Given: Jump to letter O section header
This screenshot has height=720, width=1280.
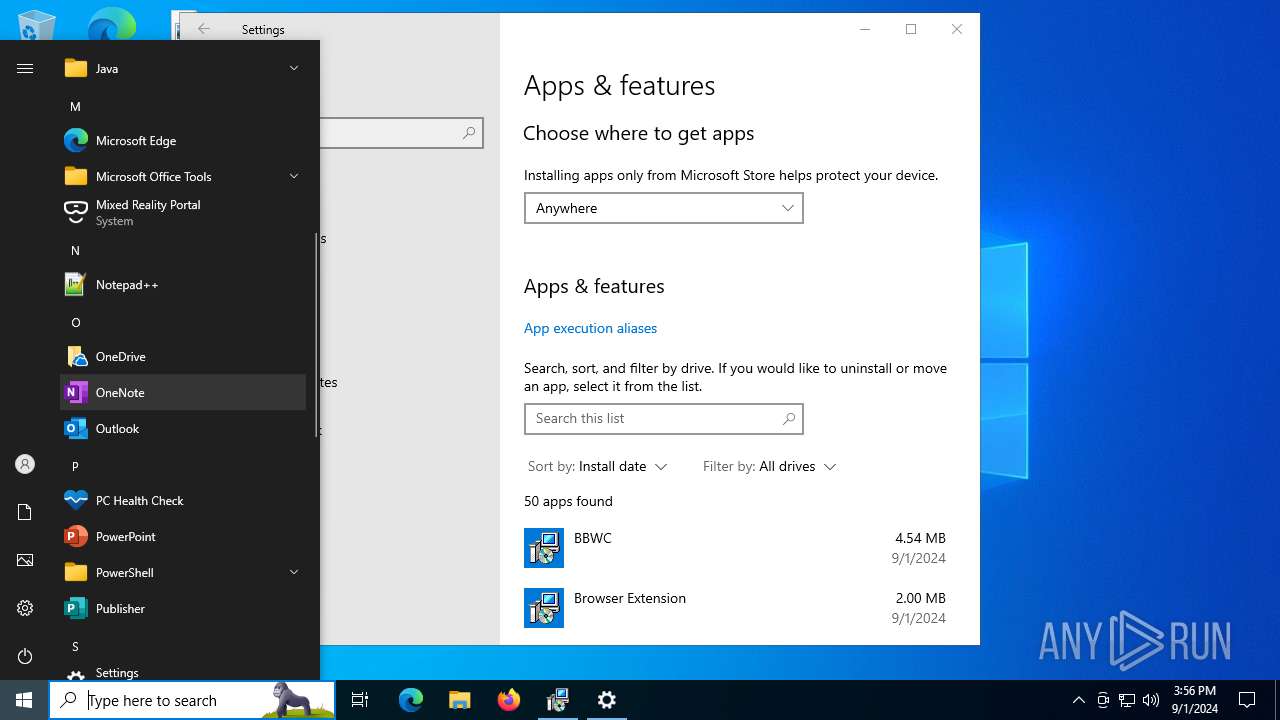Looking at the screenshot, I should coord(75,322).
